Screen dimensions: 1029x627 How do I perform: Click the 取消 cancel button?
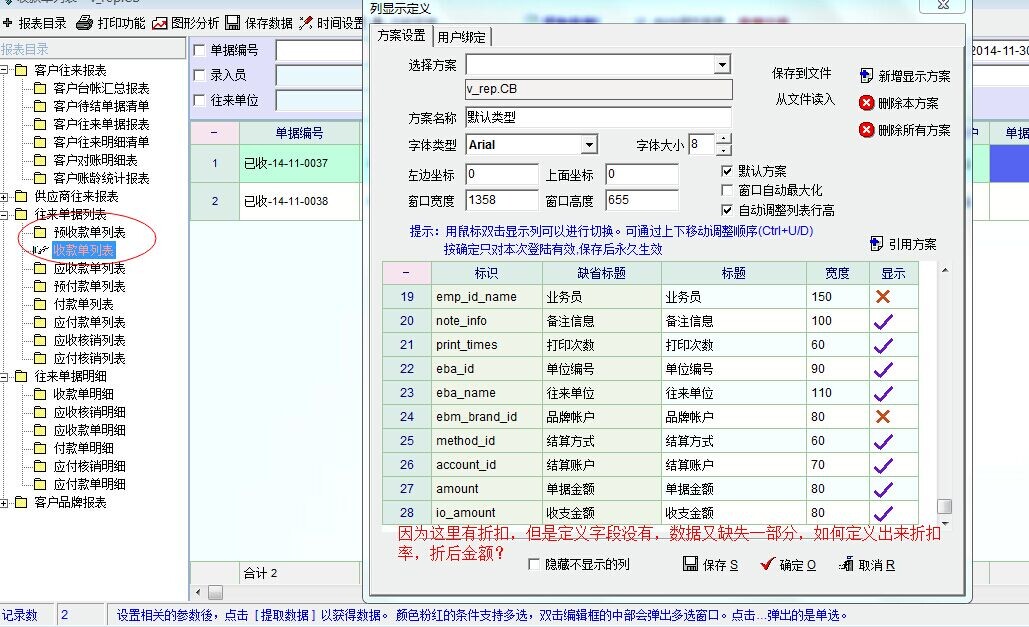867,565
